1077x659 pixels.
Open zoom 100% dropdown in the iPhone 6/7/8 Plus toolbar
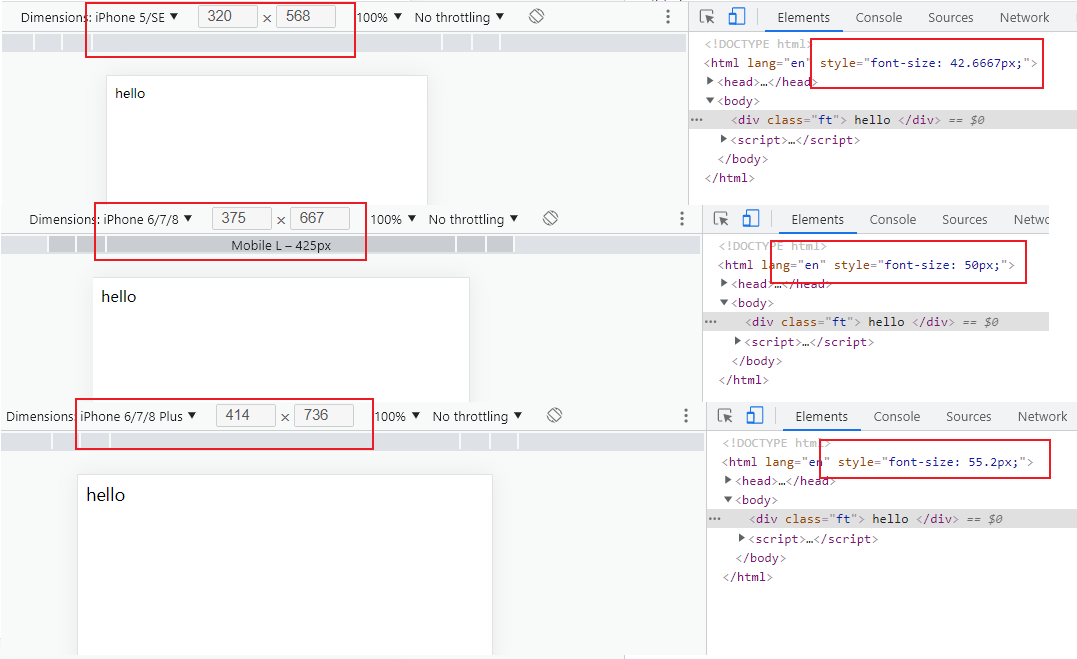pos(397,416)
